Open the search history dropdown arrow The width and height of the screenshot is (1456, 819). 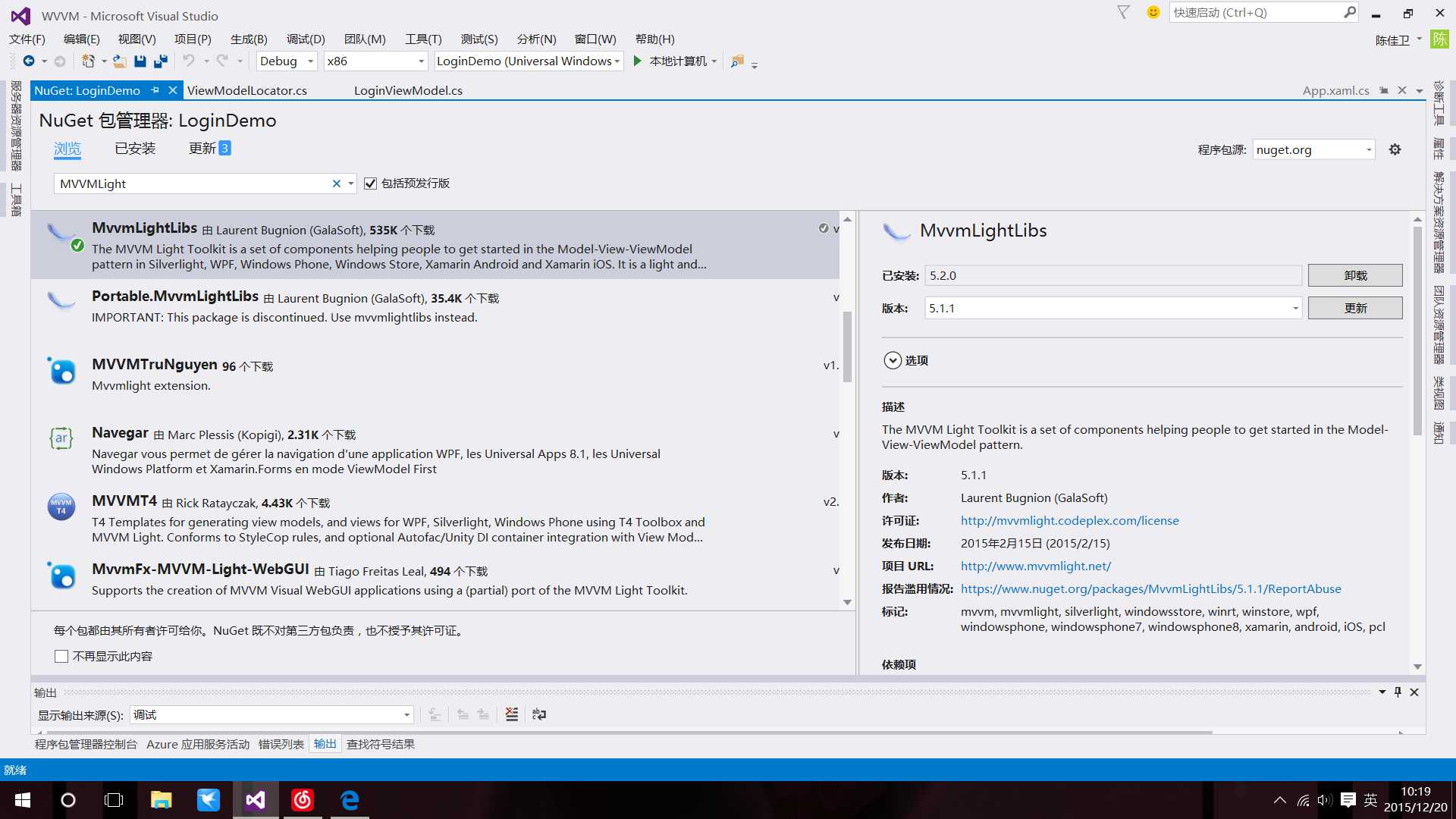[x=351, y=184]
